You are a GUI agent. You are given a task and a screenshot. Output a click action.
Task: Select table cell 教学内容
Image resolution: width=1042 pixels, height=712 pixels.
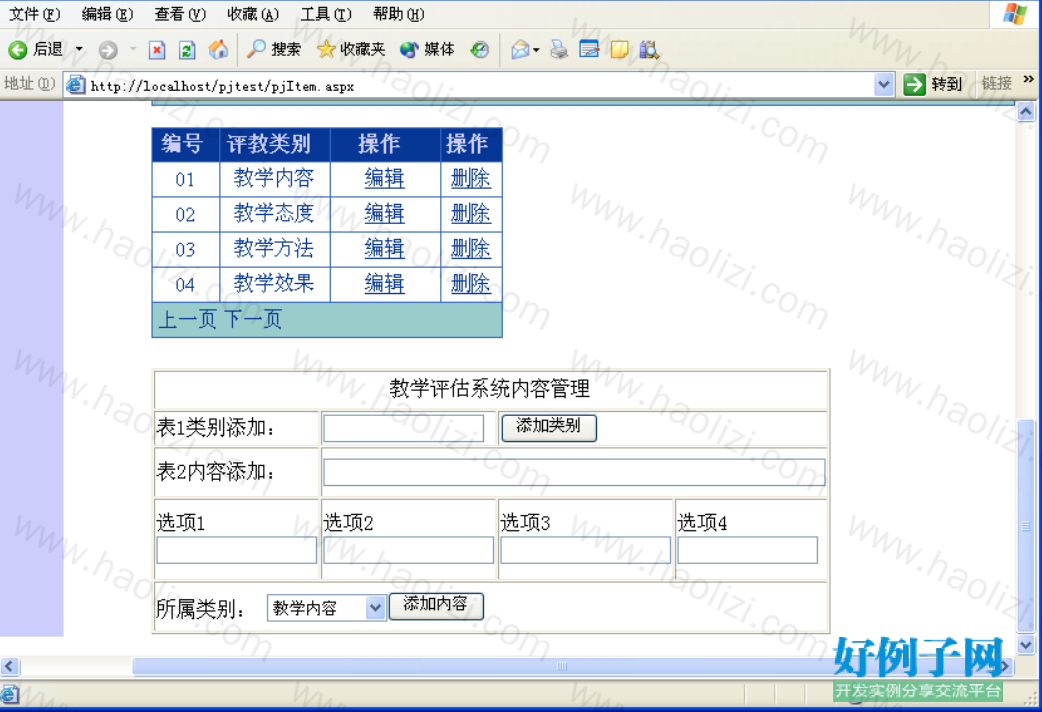274,178
